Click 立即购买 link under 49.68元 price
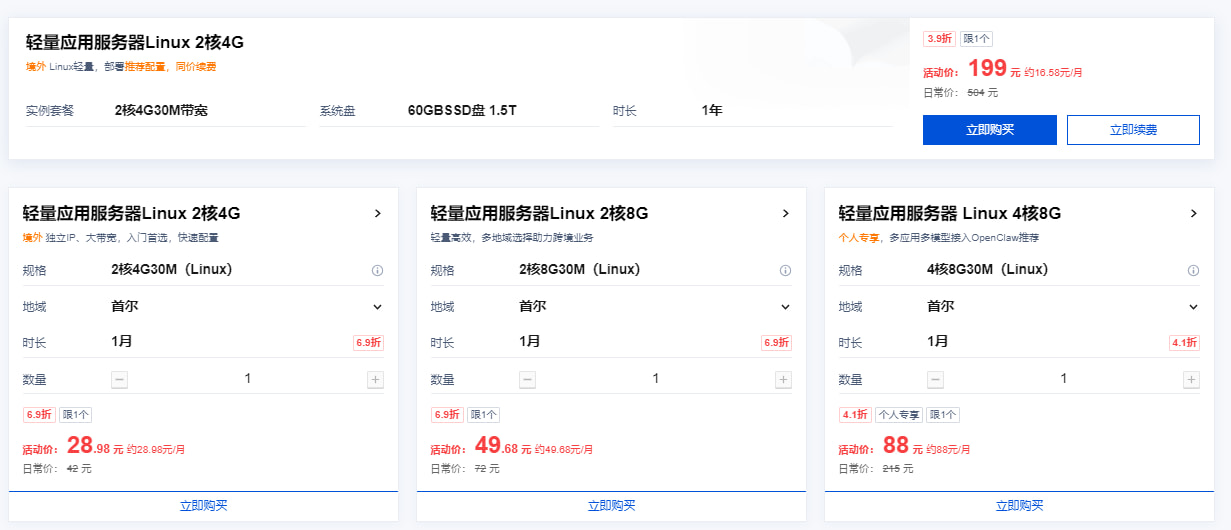Screen dimensions: 1231x530 (x=612, y=506)
